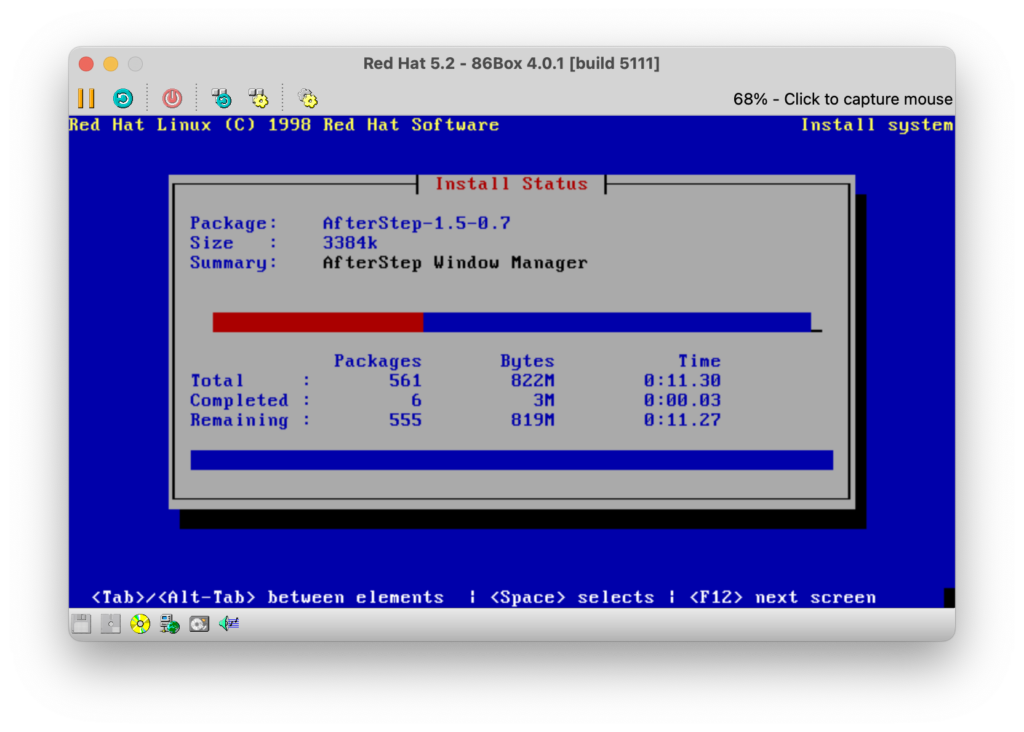Minimize the 86Box window with the yellow button

111,63
